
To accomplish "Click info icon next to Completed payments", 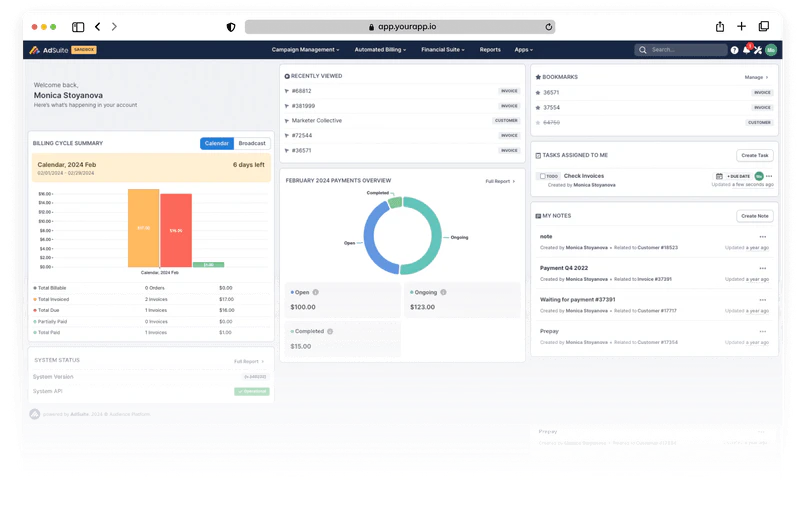I will (330, 332).
